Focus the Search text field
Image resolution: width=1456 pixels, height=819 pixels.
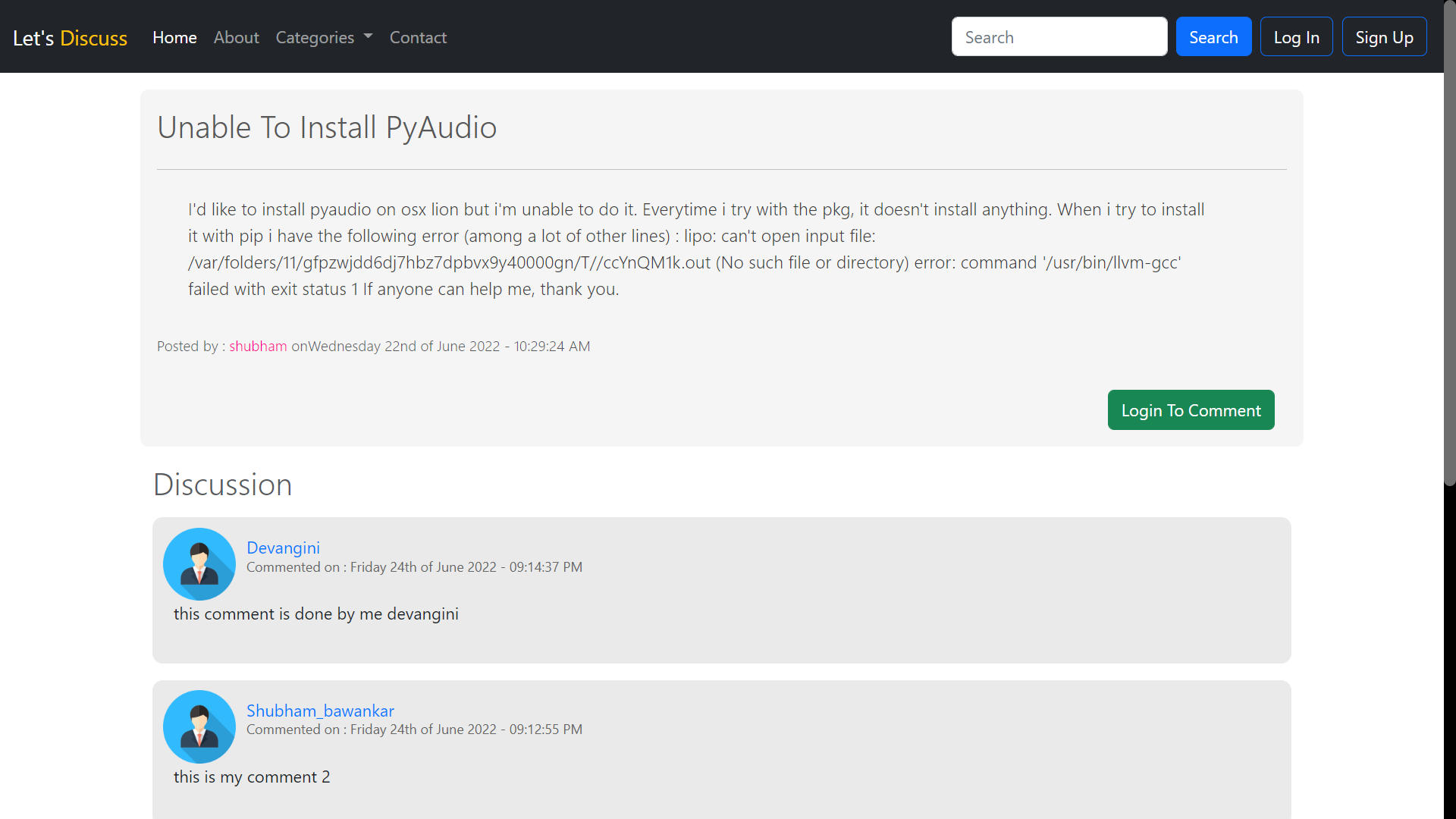coord(1059,36)
